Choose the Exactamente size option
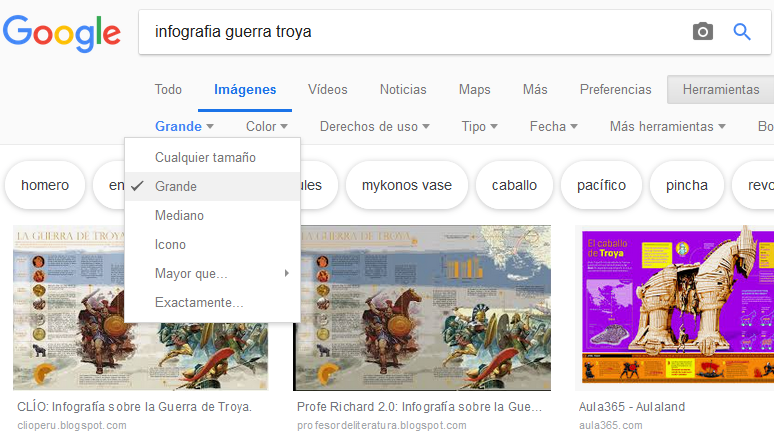Screen dimensions: 774x445 tap(199, 302)
